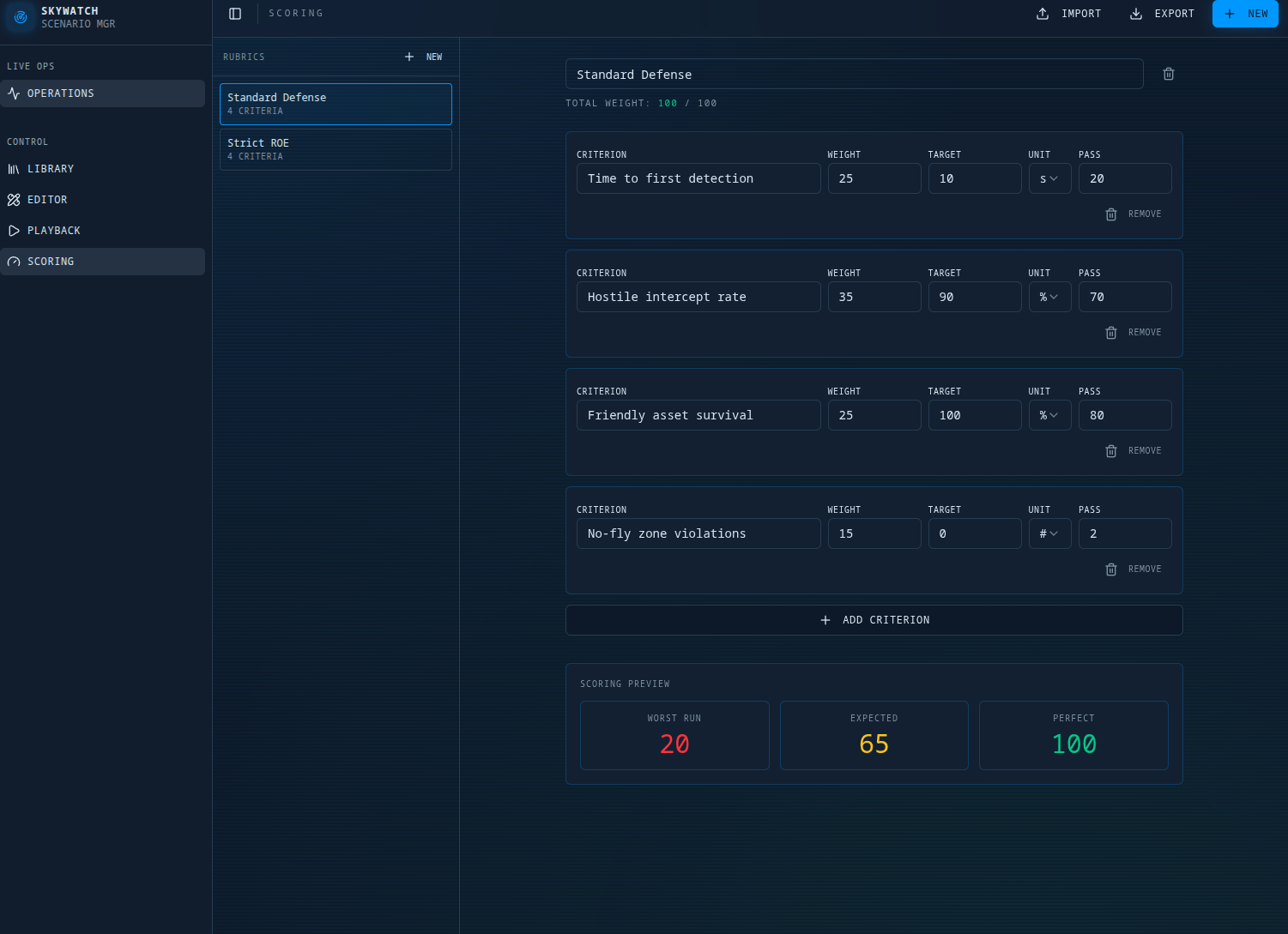This screenshot has height=934, width=1288.
Task: Click trash icon for No-fly zone violations
Action: tap(1111, 569)
